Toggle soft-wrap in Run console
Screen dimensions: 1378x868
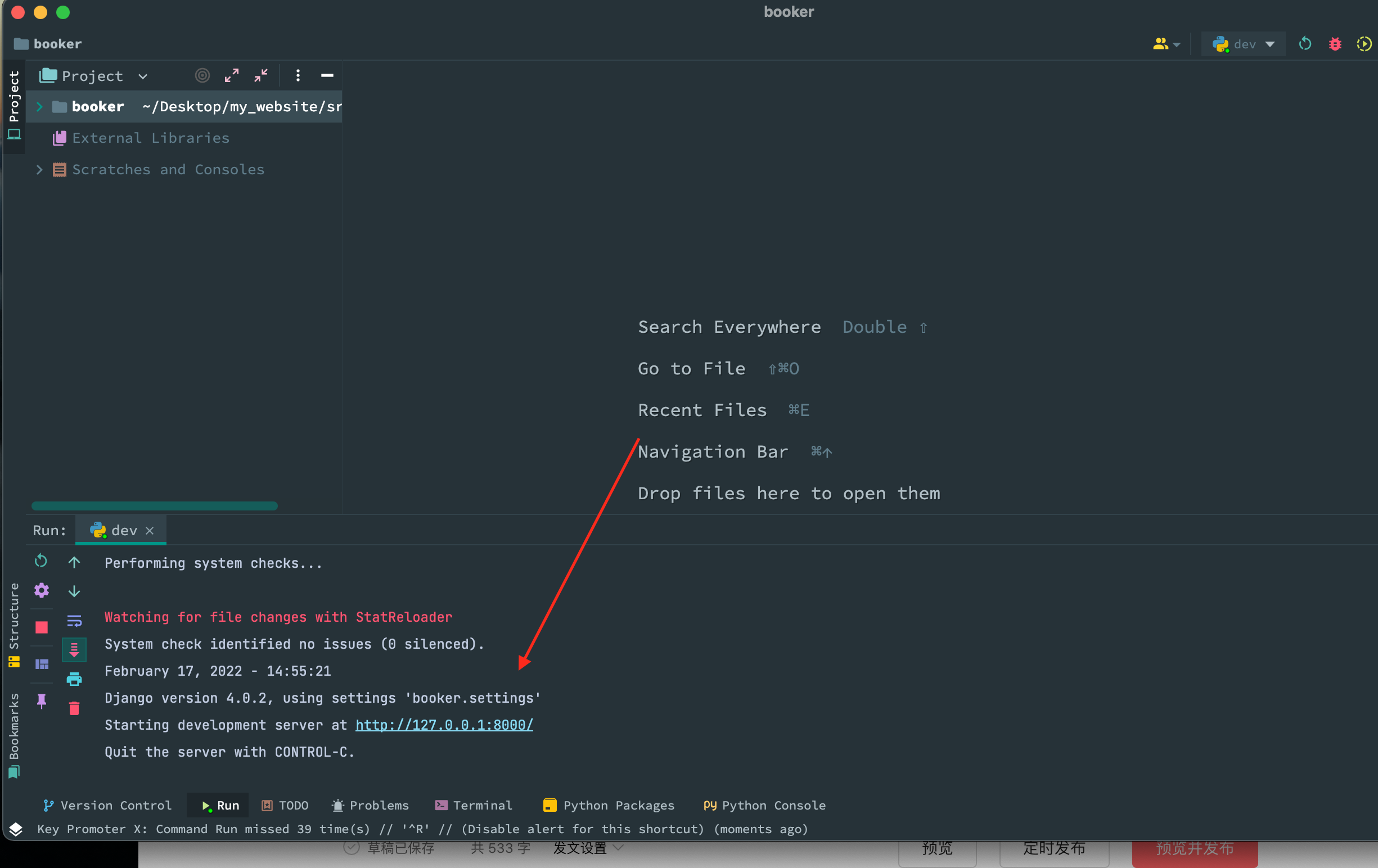pyautogui.click(x=74, y=621)
